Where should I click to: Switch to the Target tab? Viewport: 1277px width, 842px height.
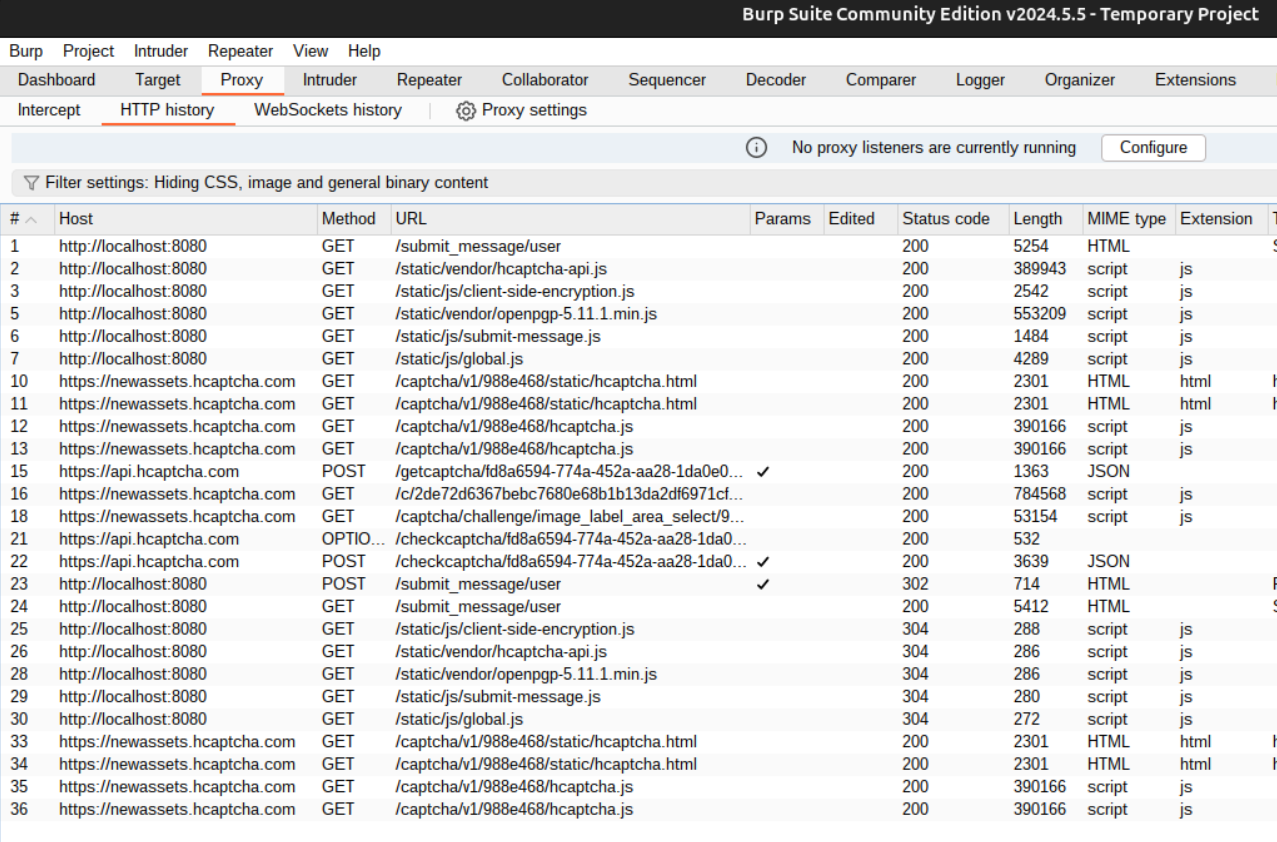158,80
